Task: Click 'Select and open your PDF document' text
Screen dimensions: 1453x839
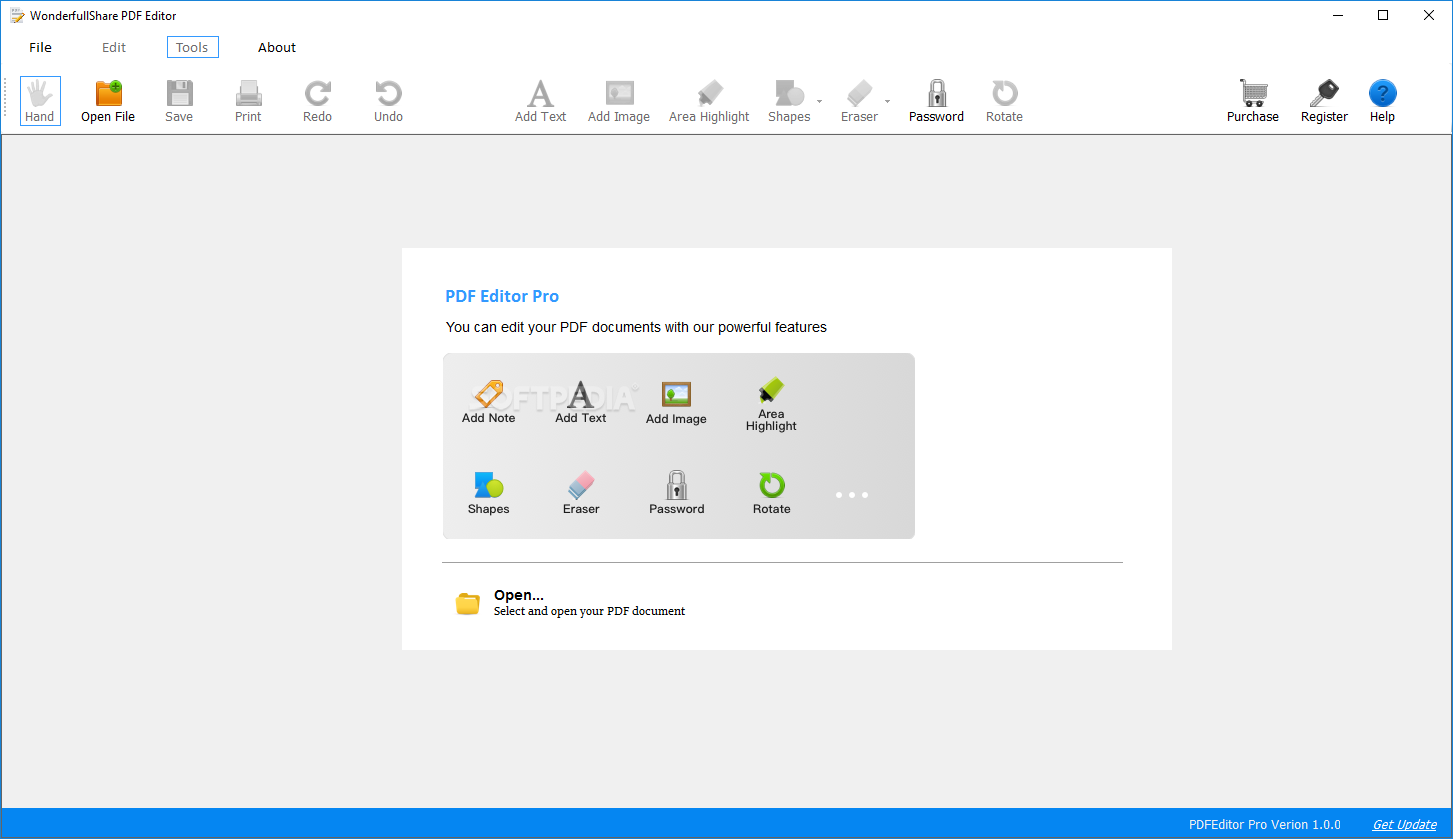Action: pos(589,611)
